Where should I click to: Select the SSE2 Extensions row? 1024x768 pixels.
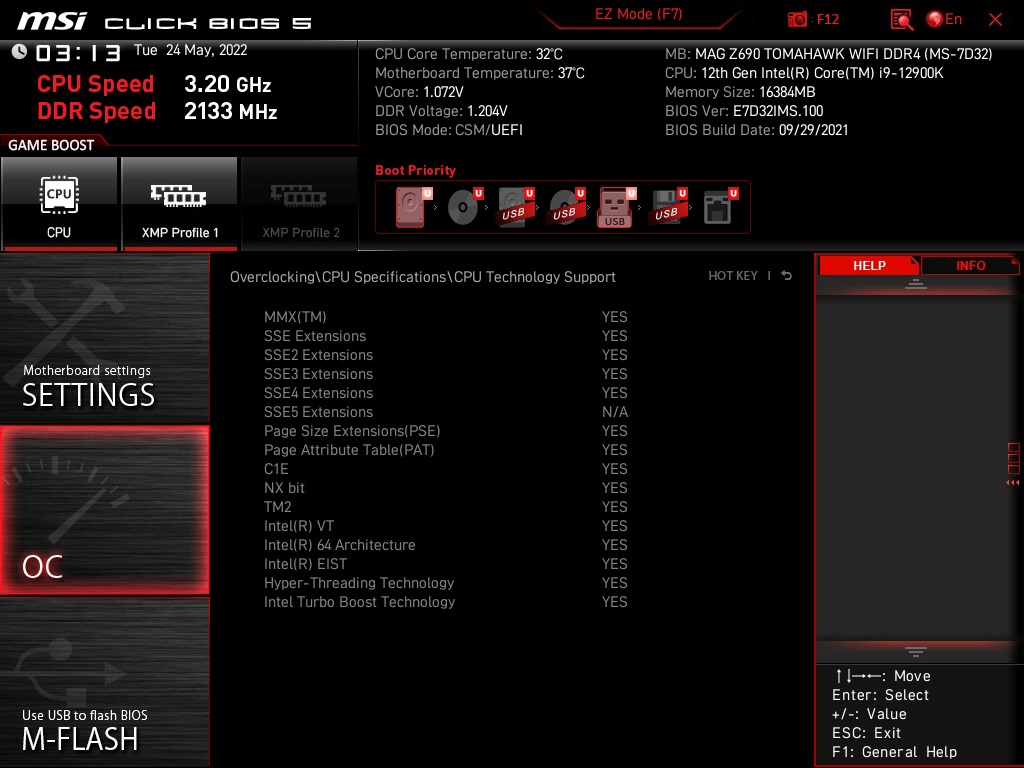pyautogui.click(x=445, y=355)
